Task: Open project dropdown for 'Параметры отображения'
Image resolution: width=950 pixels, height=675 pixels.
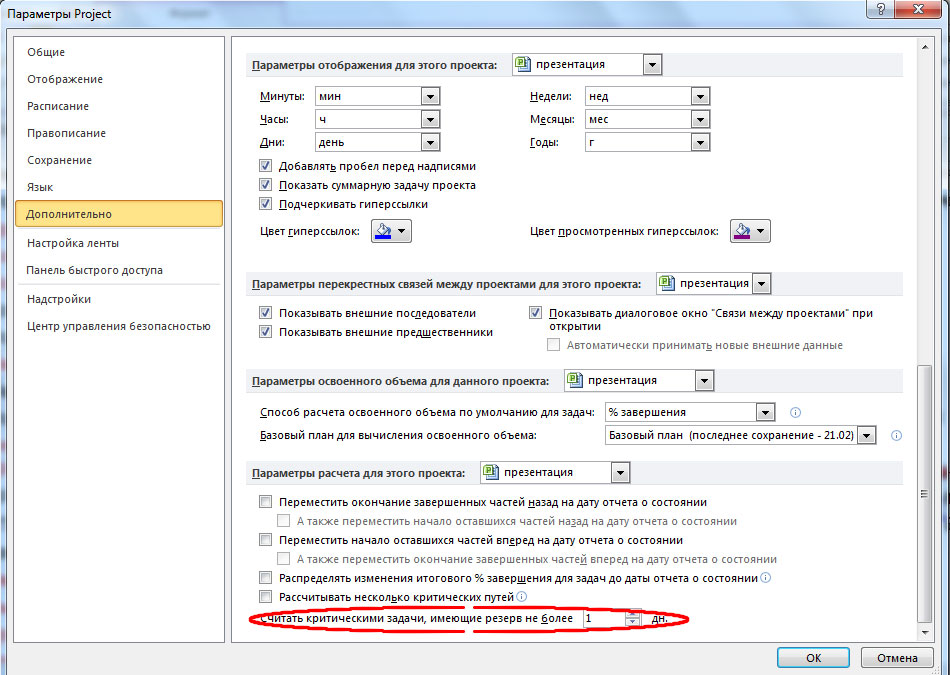Action: (x=653, y=65)
